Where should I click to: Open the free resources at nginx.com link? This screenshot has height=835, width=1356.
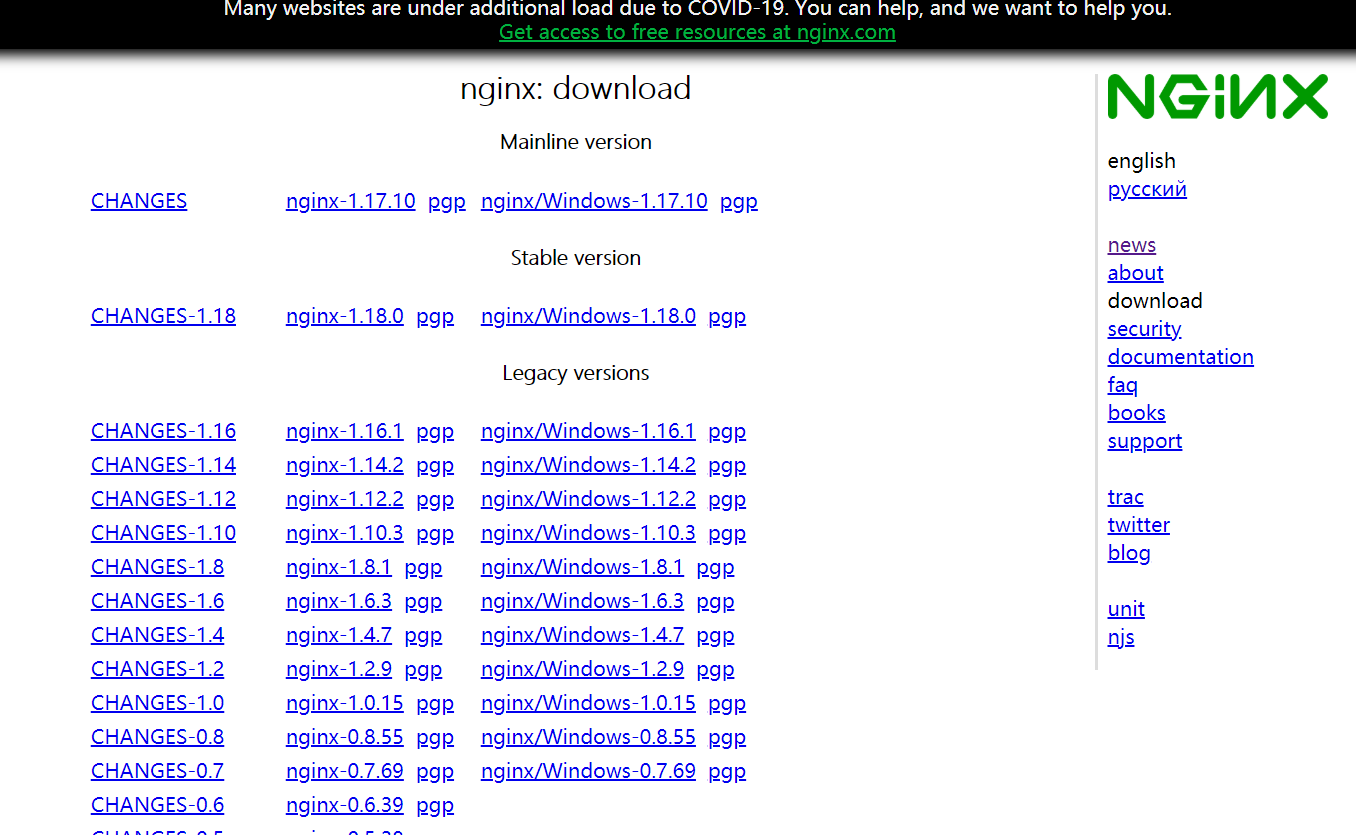point(697,32)
